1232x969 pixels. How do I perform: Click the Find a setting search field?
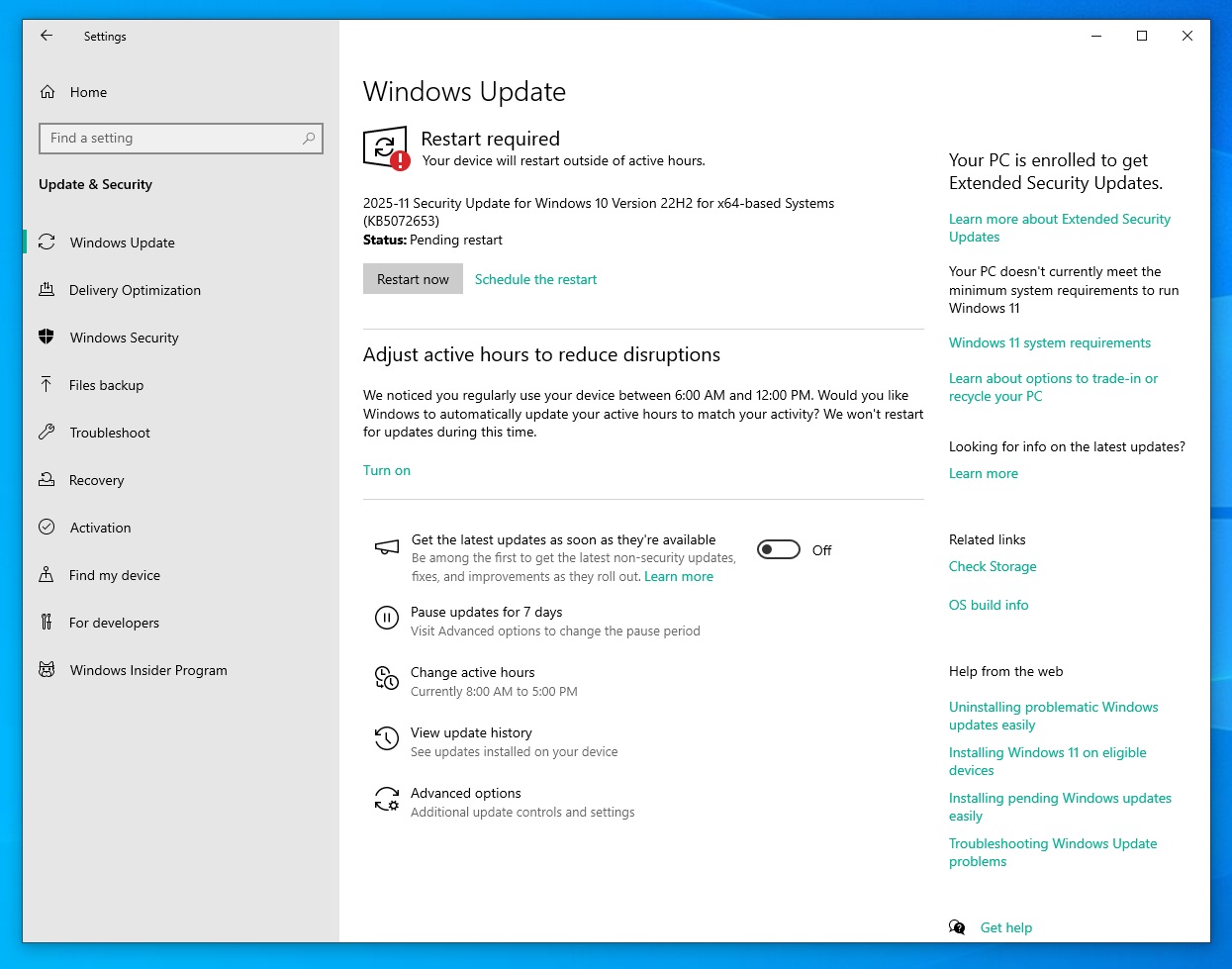(x=181, y=139)
